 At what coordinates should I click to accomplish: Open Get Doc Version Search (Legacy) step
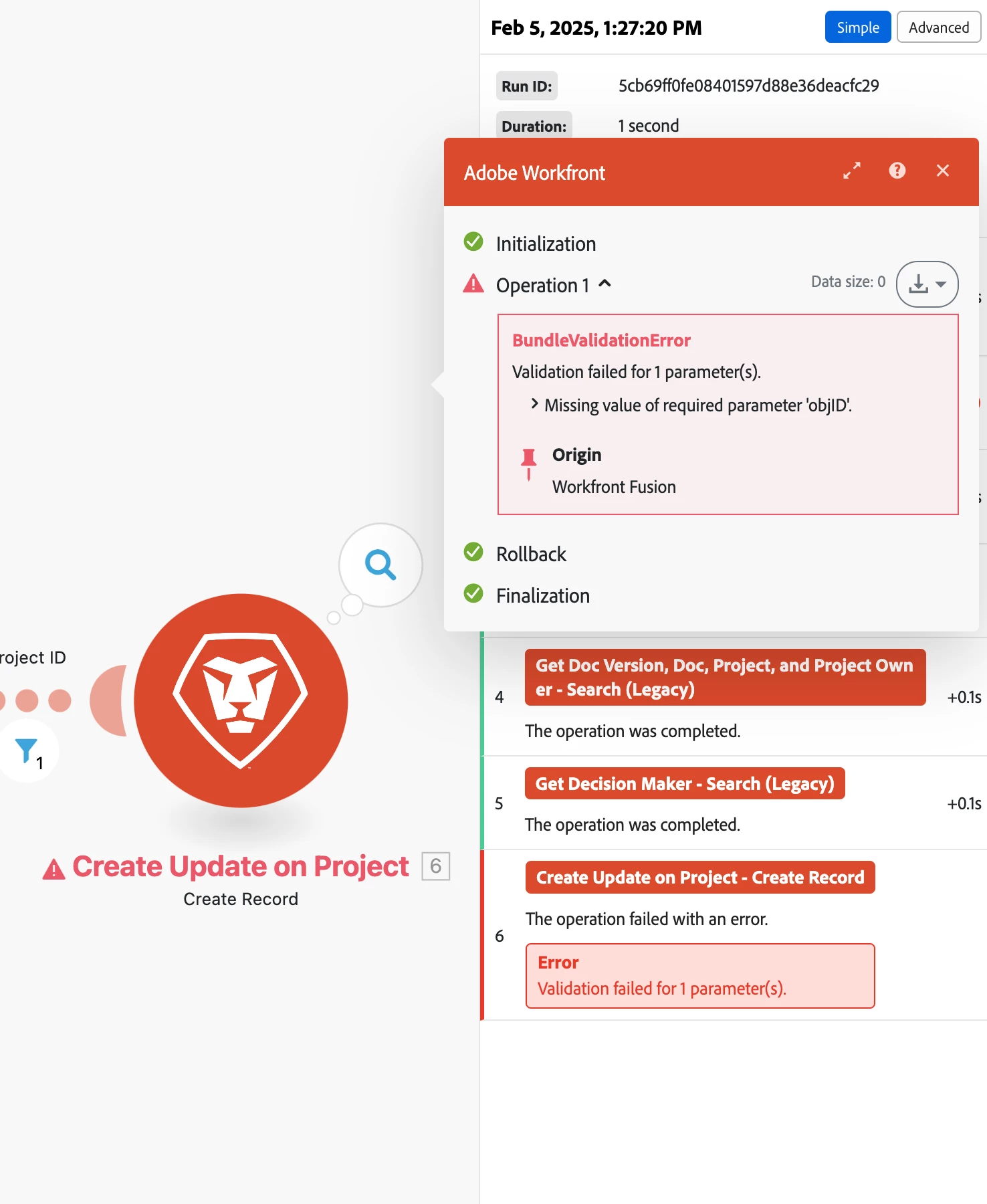click(726, 677)
